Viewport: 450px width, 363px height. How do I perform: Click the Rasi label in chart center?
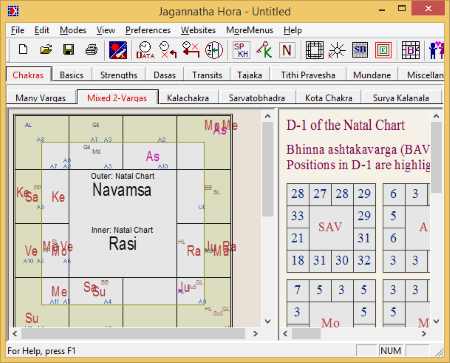click(123, 244)
